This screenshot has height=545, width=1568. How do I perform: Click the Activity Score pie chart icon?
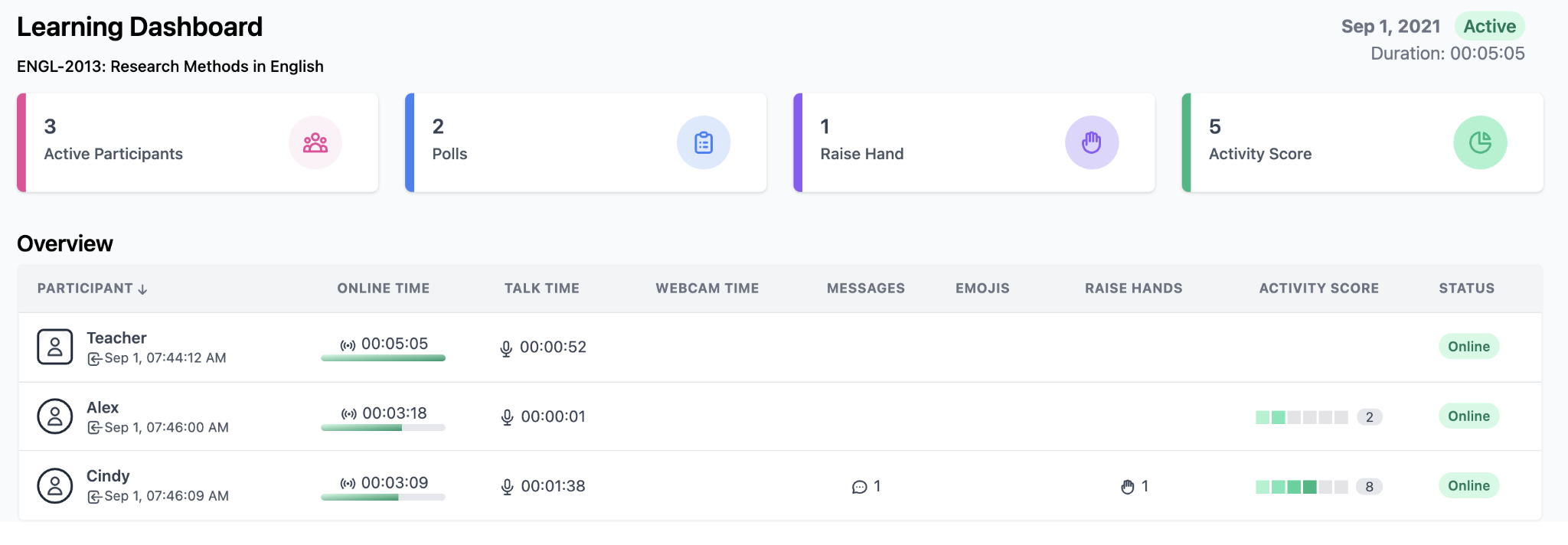click(1480, 142)
